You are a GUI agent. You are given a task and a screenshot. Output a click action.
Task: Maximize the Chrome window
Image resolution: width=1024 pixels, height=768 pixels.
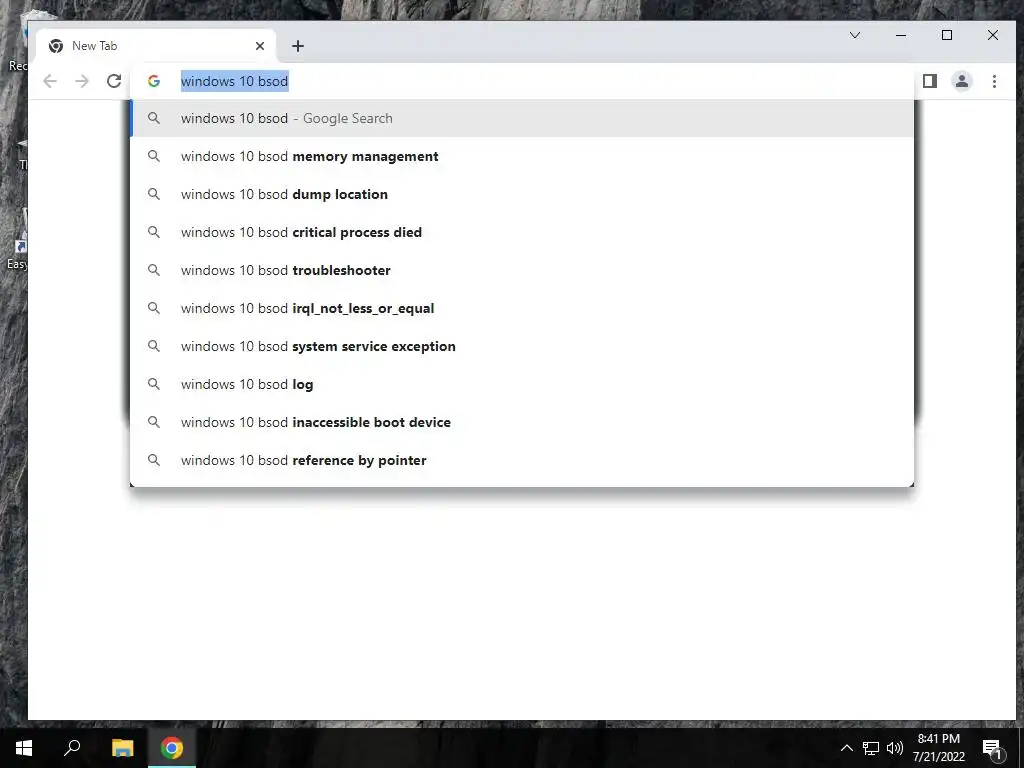[x=947, y=35]
